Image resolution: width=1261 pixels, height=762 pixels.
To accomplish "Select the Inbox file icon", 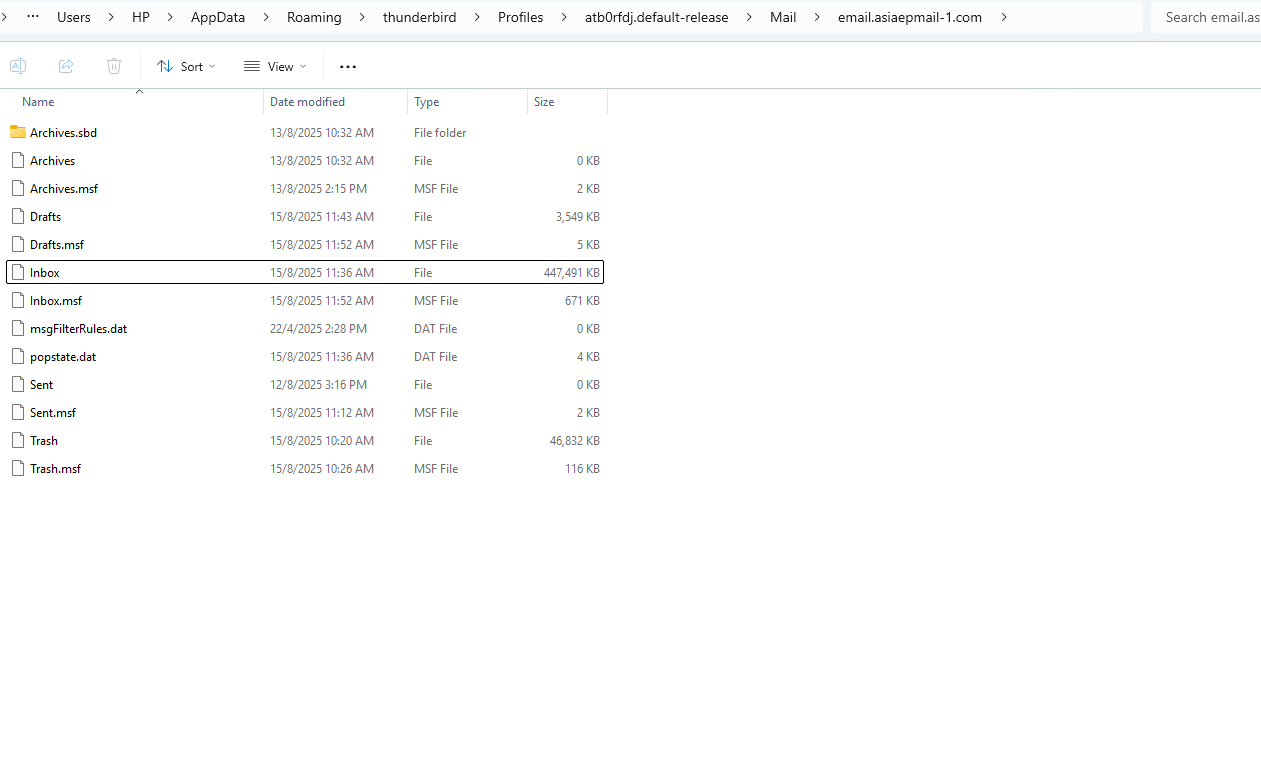I will [17, 272].
